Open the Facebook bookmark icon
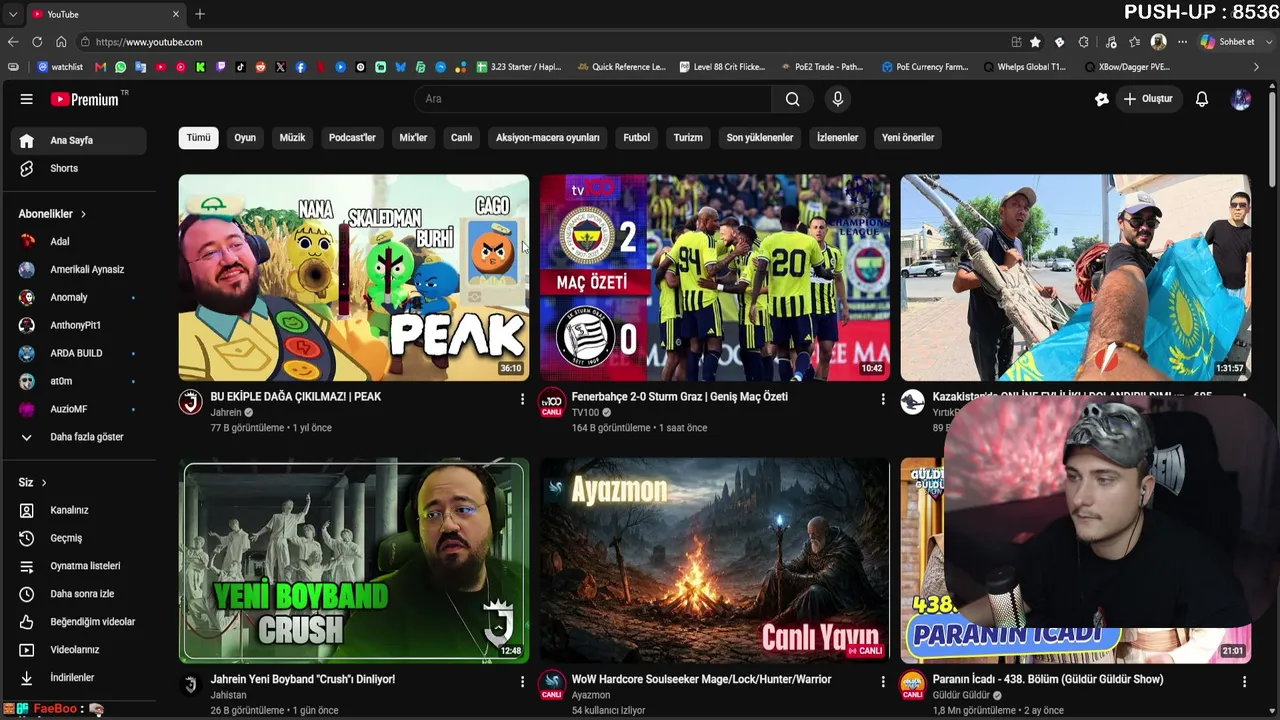The width and height of the screenshot is (1280, 720). click(x=300, y=67)
